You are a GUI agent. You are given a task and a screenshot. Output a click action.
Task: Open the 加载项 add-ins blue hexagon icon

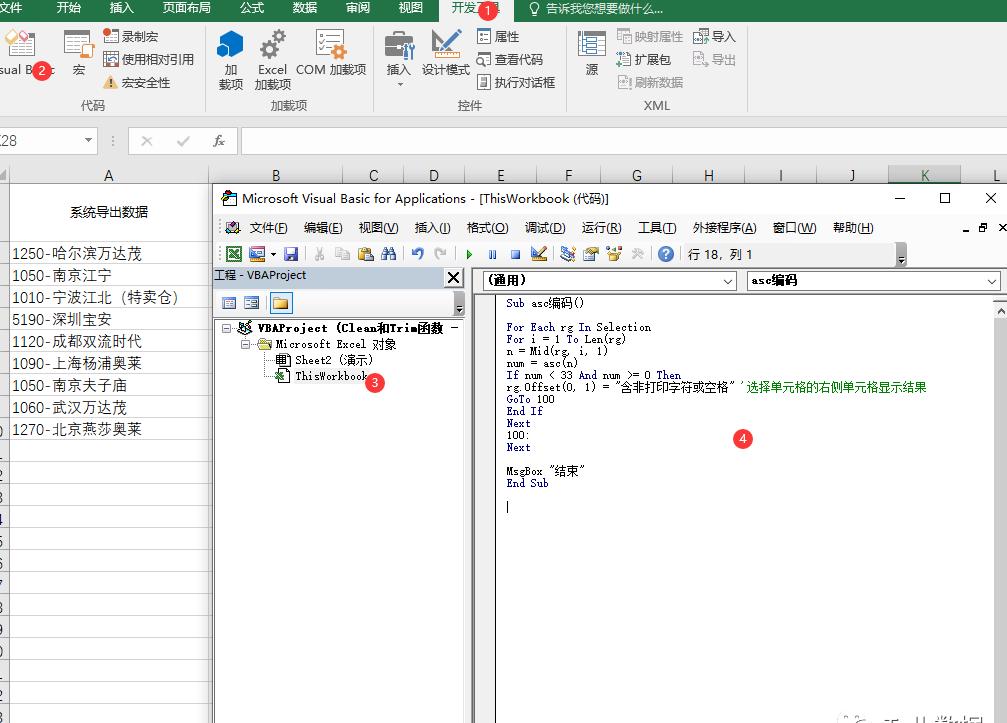point(231,60)
